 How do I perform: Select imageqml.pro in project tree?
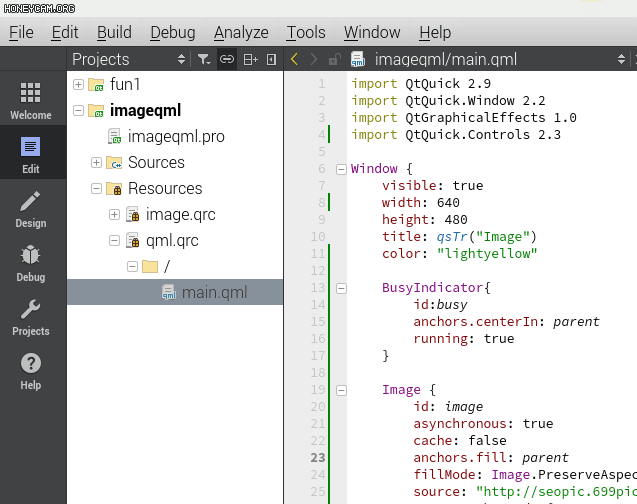pos(178,136)
